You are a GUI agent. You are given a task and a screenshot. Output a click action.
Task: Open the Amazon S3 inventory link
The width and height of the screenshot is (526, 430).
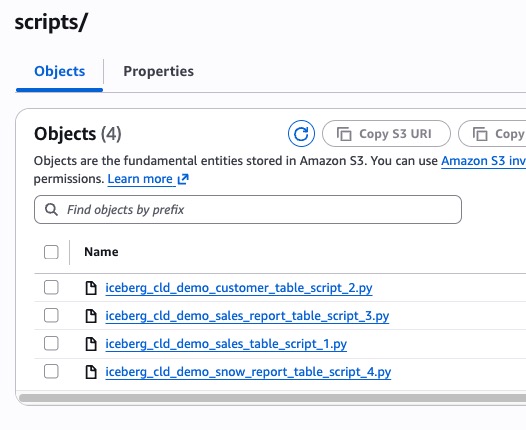click(483, 161)
